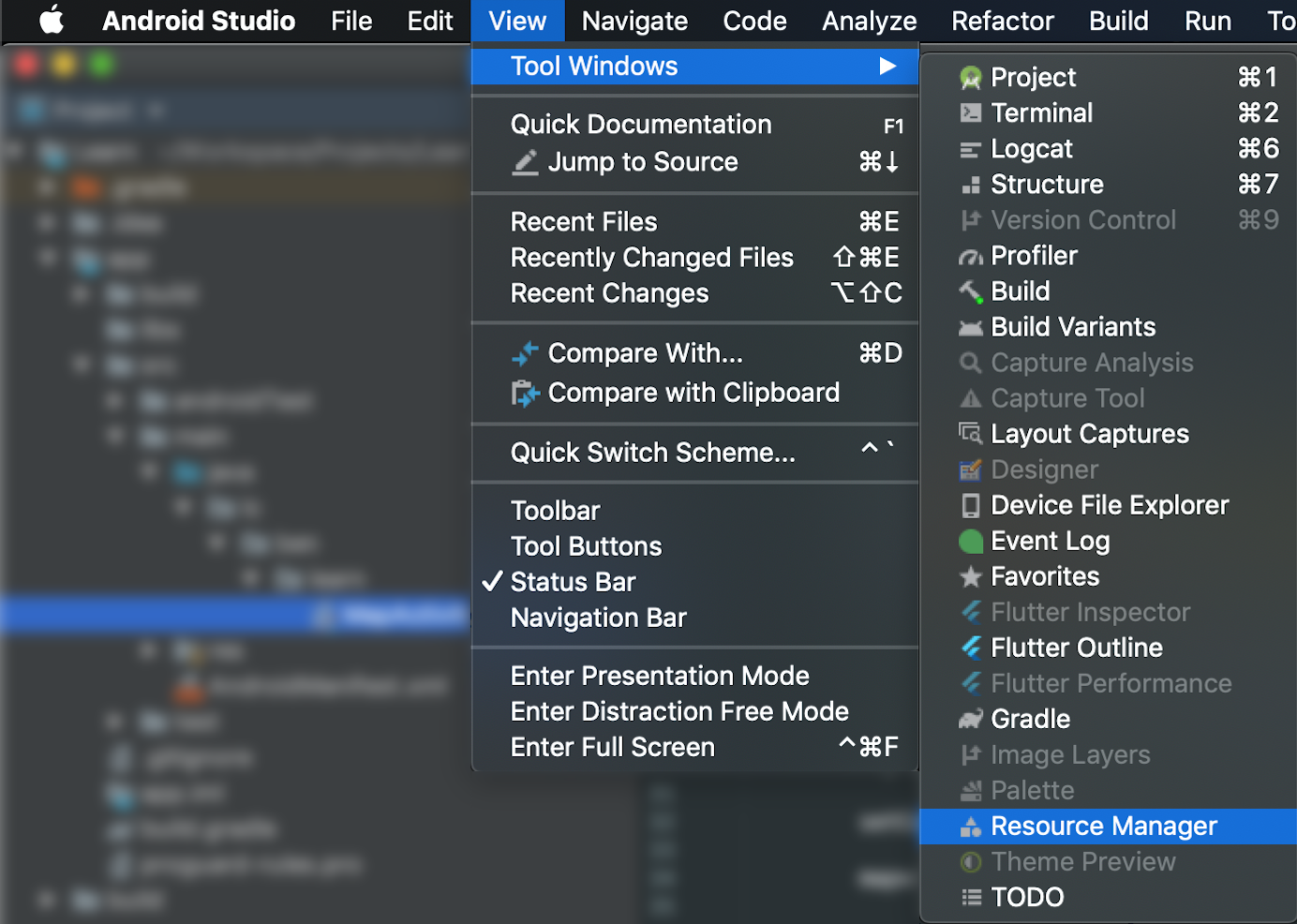This screenshot has height=924, width=1297.
Task: Click the Profiler gauge icon
Action: pyautogui.click(x=971, y=257)
